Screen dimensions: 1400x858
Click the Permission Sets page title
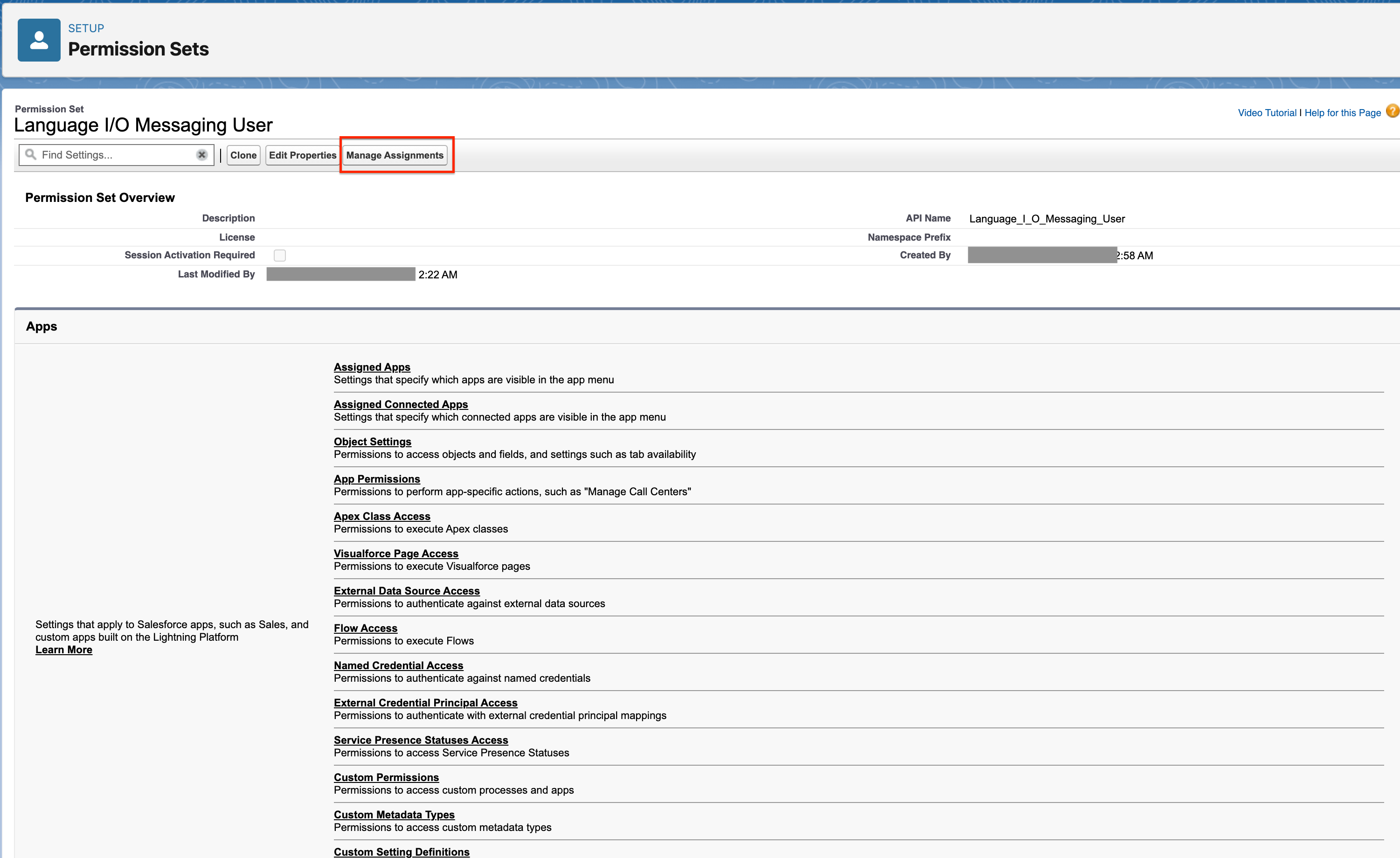pyautogui.click(x=139, y=49)
